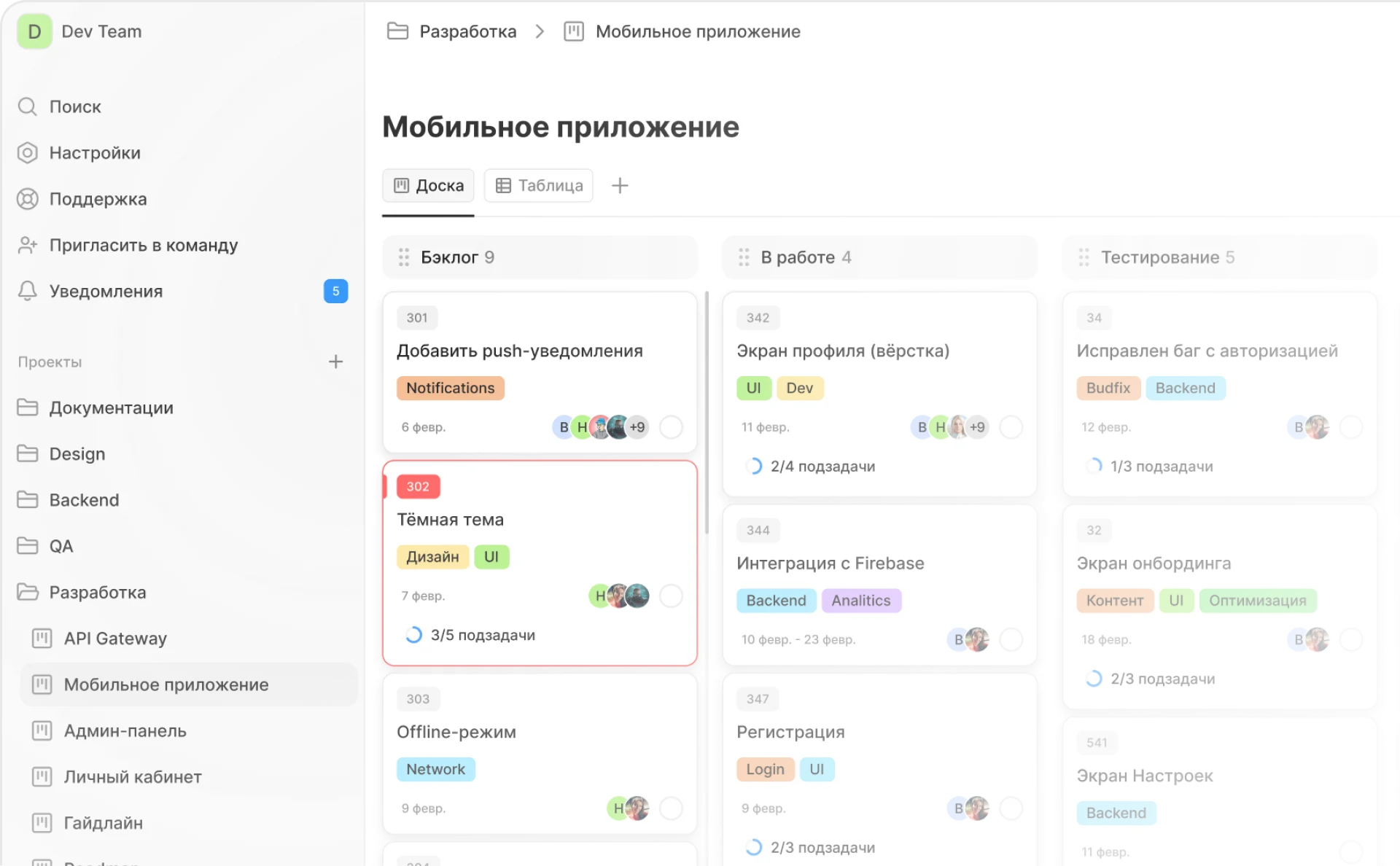Click the Экран онбординга card title
The image size is (1400, 866).
tap(1154, 563)
